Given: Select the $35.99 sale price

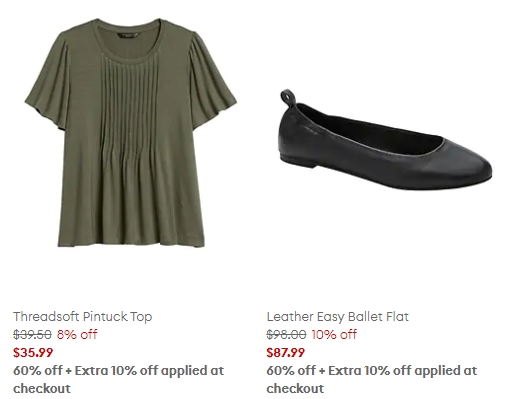Looking at the screenshot, I should (x=33, y=352).
